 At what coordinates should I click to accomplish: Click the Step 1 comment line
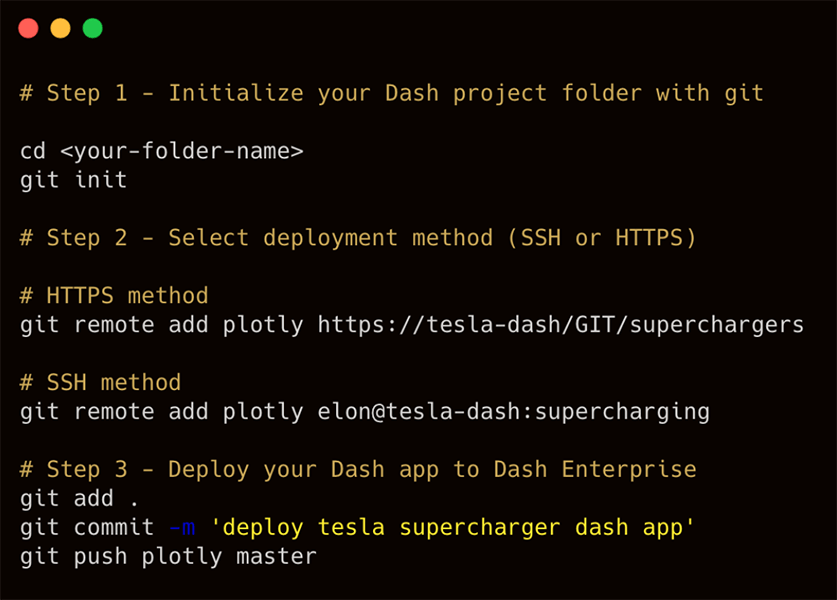392,93
